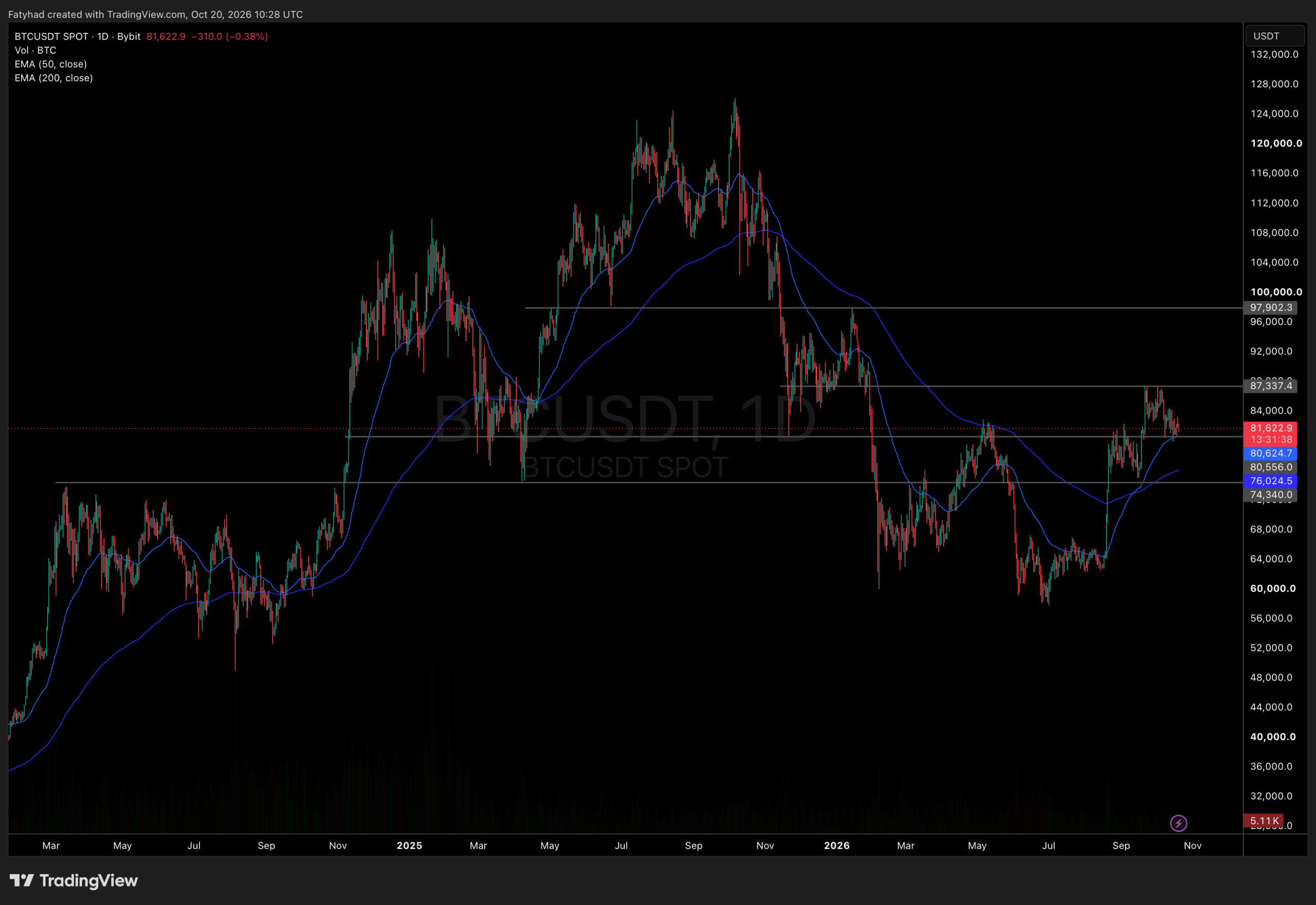Click the 2025 year marker on time axis
This screenshot has height=905, width=1316.
point(409,845)
